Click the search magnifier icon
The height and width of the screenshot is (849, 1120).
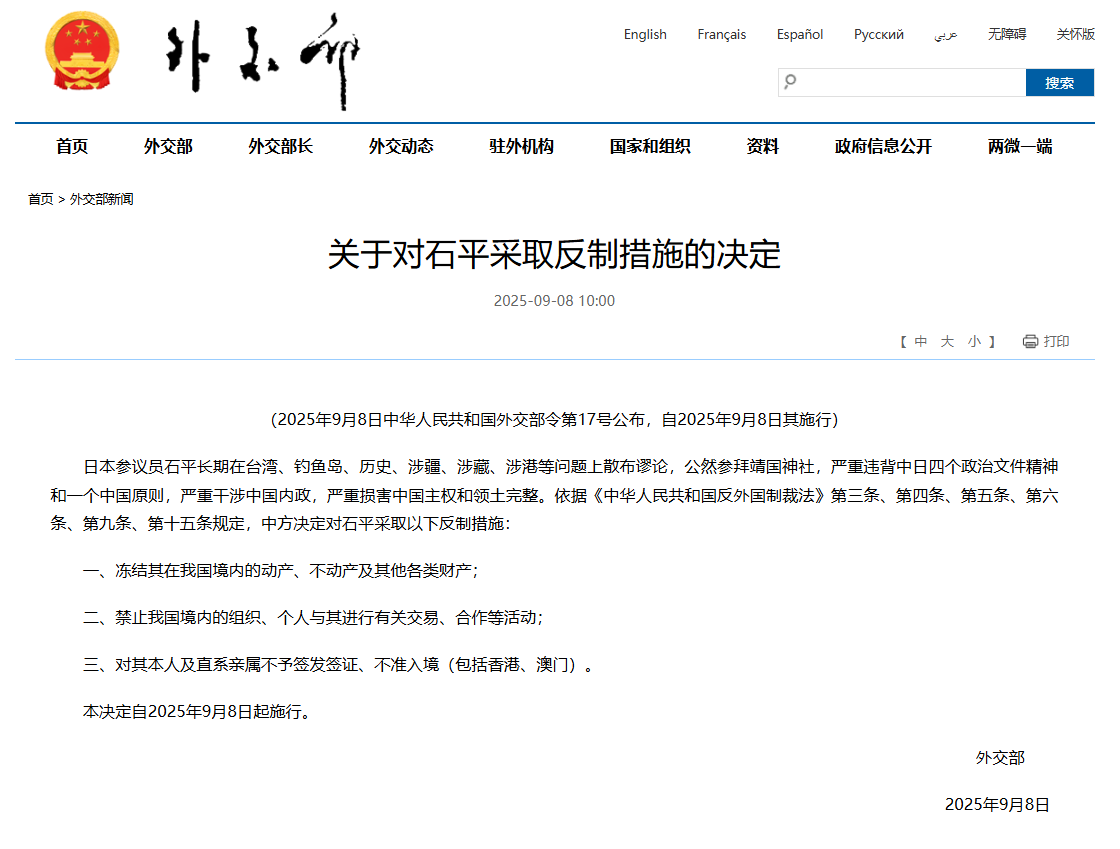click(791, 82)
